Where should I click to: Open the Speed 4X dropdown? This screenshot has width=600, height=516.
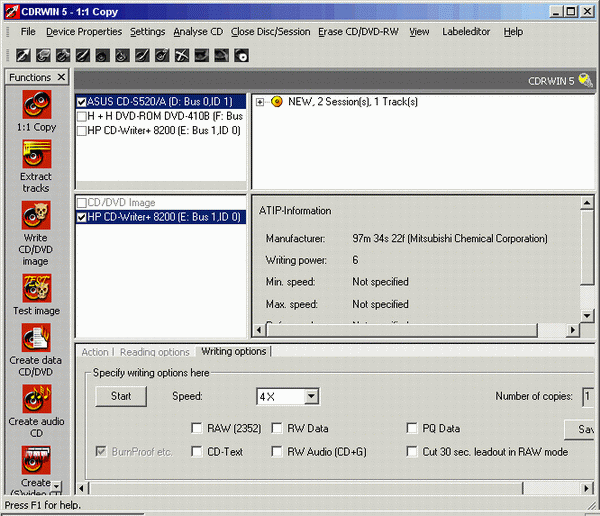pos(311,396)
